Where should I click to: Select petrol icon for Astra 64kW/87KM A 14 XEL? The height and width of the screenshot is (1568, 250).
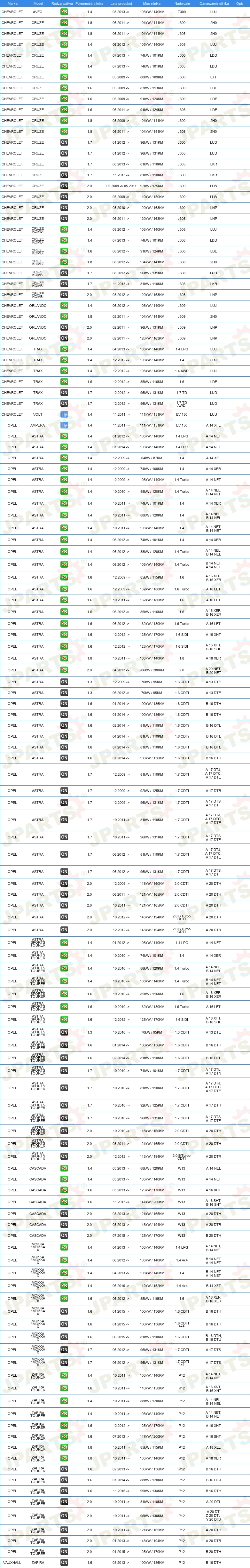click(64, 458)
